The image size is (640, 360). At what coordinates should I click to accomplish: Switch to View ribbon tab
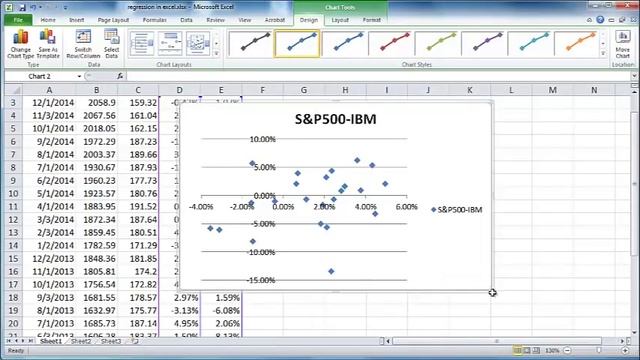pyautogui.click(x=244, y=20)
